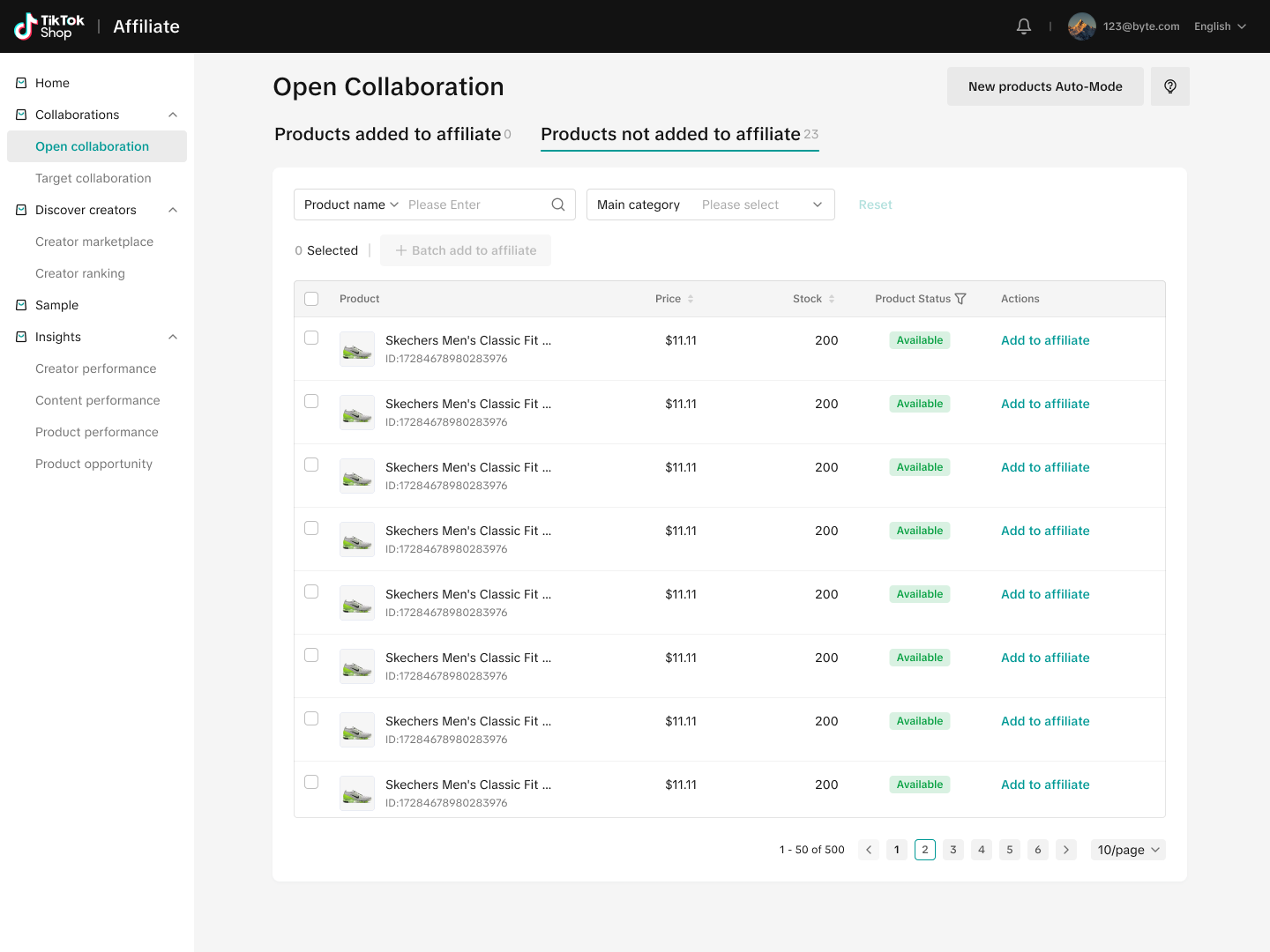Click the Actions column header
1270x952 pixels.
tap(1020, 299)
